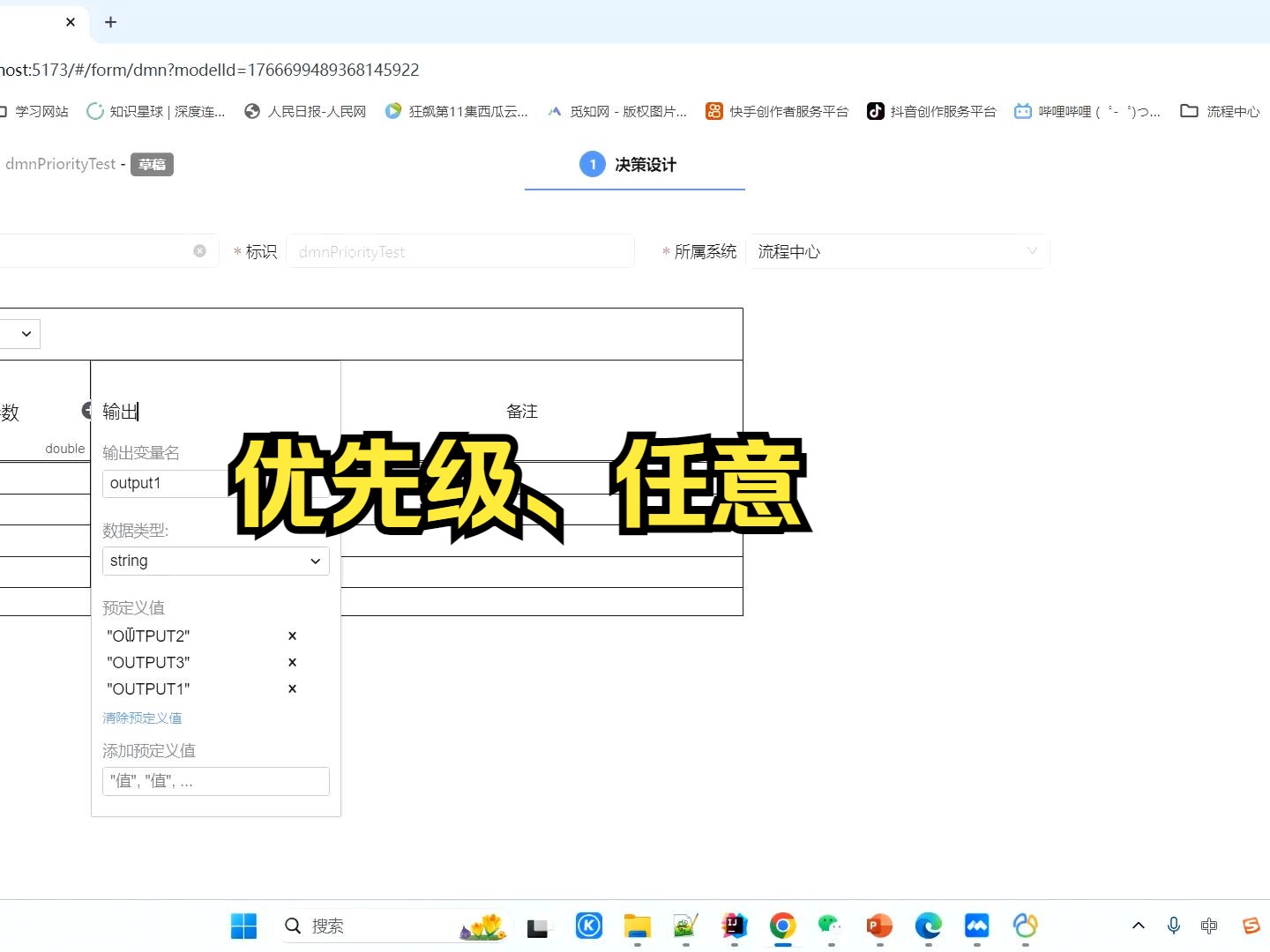Click the microphone tray icon
The image size is (1270, 952).
click(1174, 926)
